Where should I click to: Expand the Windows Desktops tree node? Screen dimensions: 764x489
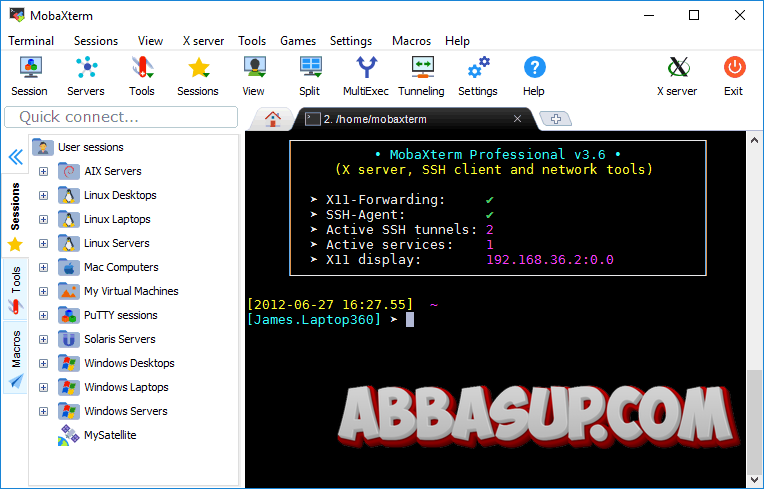click(43, 363)
